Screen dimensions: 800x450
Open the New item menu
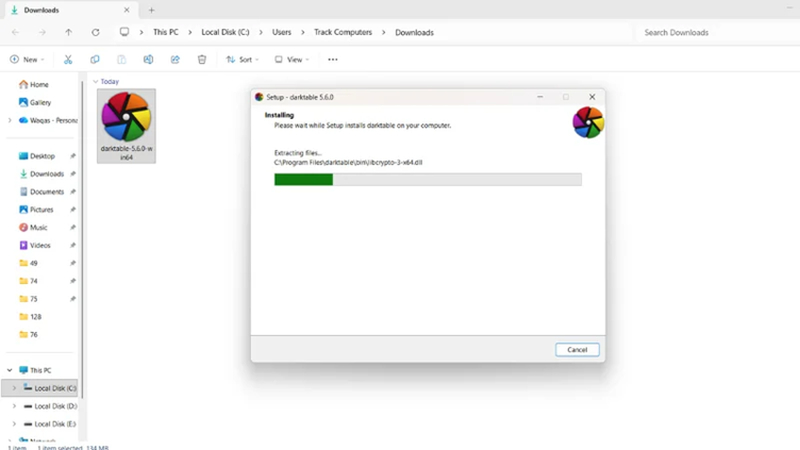pos(27,60)
